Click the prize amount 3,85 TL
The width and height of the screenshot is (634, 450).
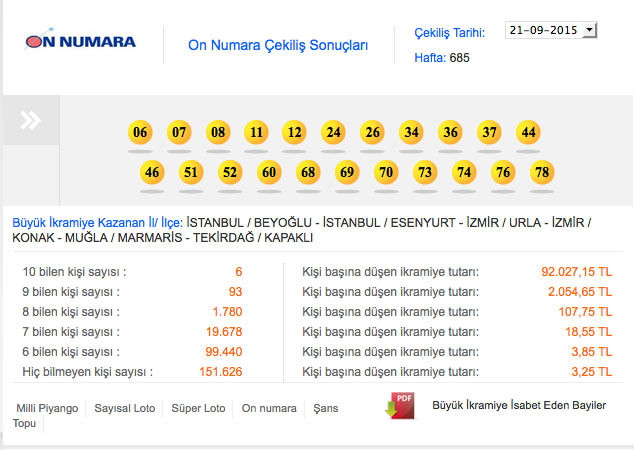(592, 352)
